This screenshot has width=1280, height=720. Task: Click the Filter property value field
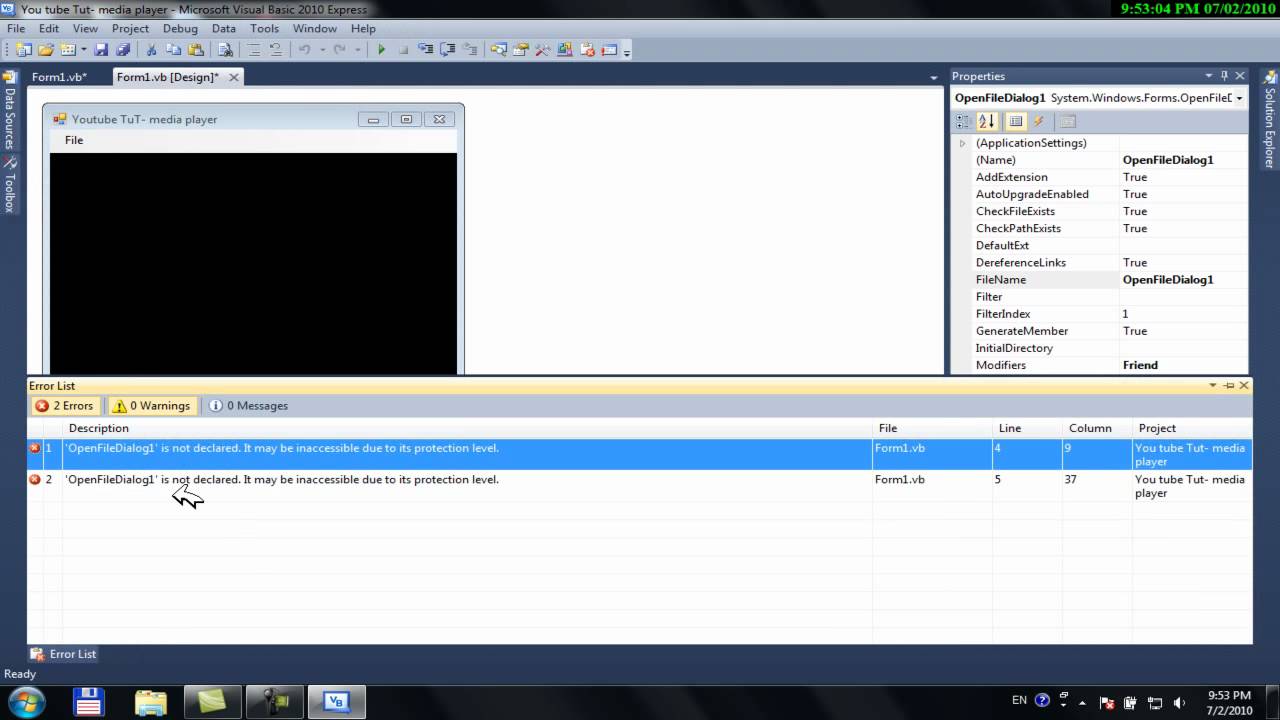pos(1184,297)
